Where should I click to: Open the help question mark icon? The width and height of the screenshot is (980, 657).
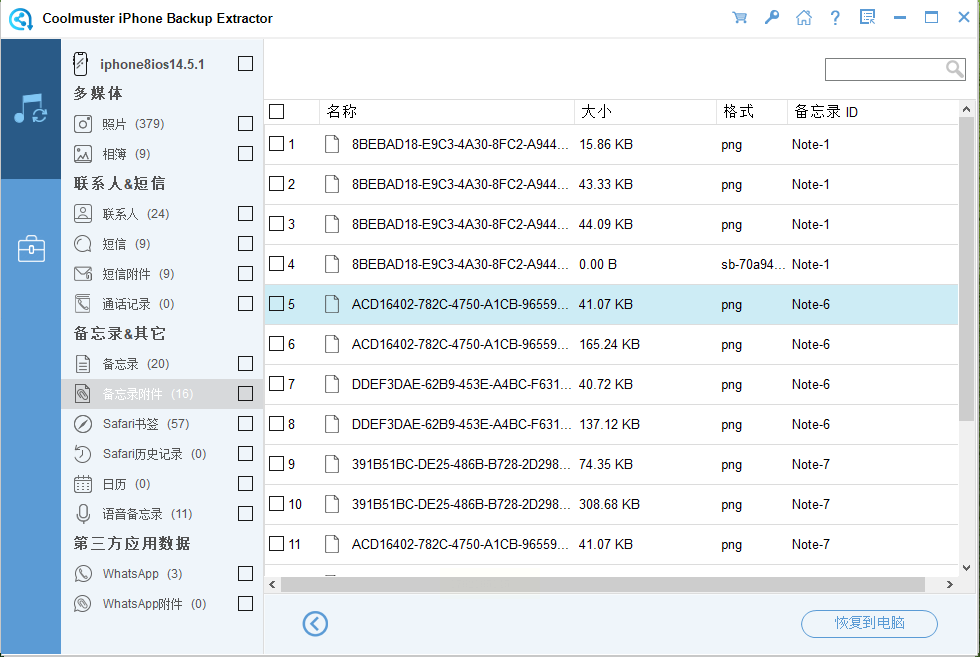[835, 18]
